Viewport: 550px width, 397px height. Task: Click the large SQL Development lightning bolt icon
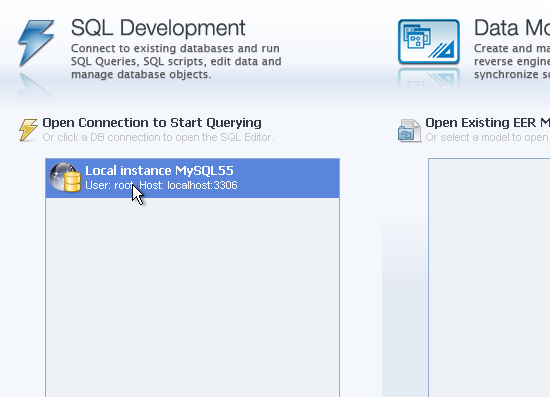pyautogui.click(x=36, y=43)
